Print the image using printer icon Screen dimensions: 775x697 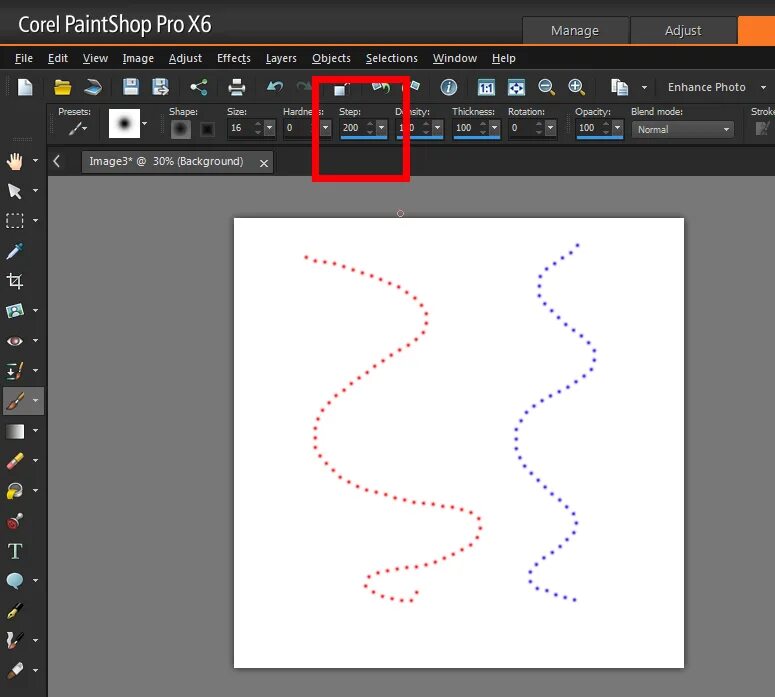coord(236,87)
